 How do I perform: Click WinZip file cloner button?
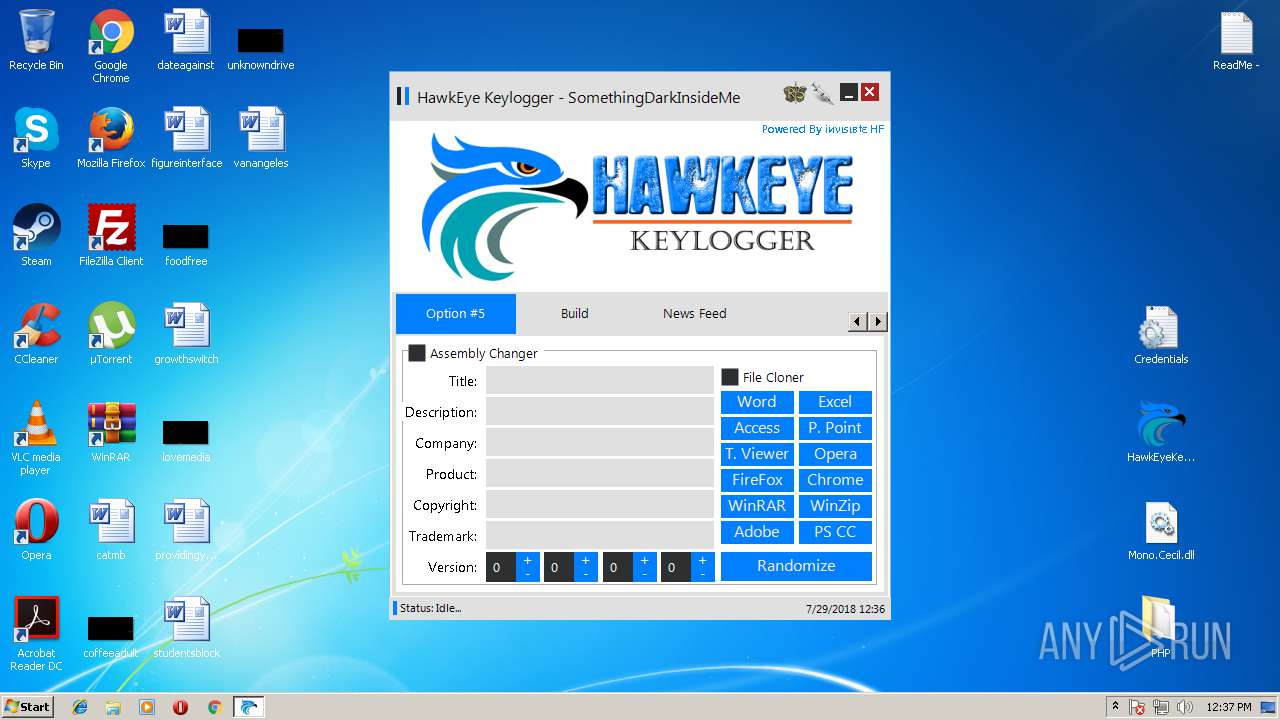[835, 506]
